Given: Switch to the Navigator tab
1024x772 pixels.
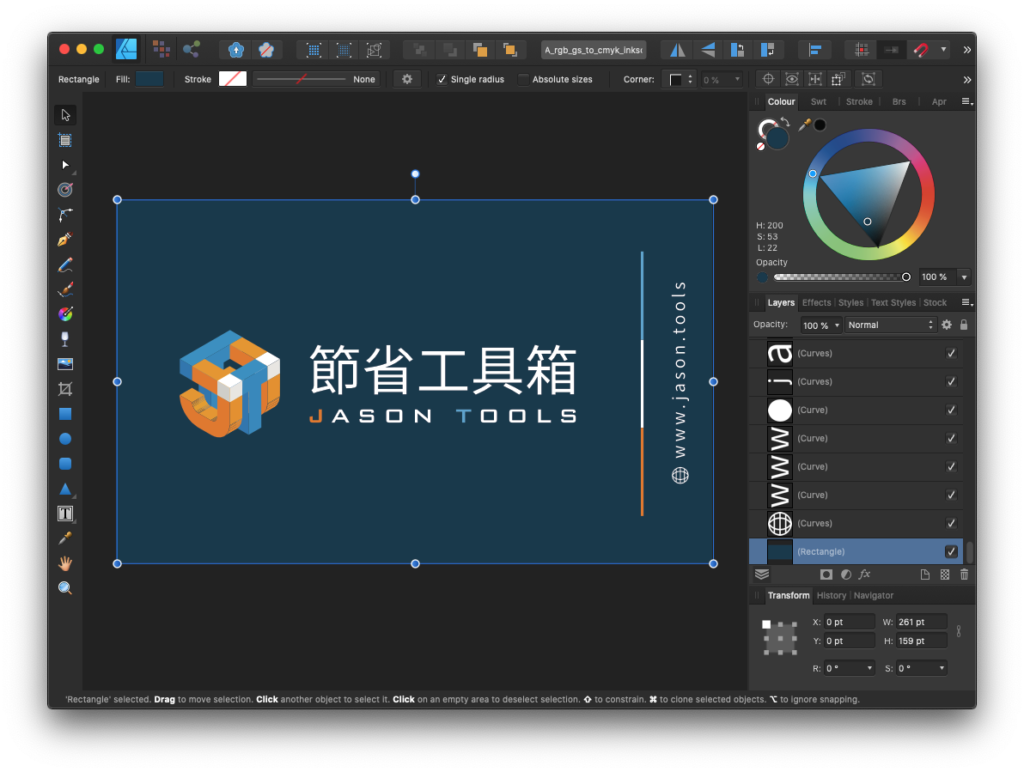Looking at the screenshot, I should click(873, 595).
